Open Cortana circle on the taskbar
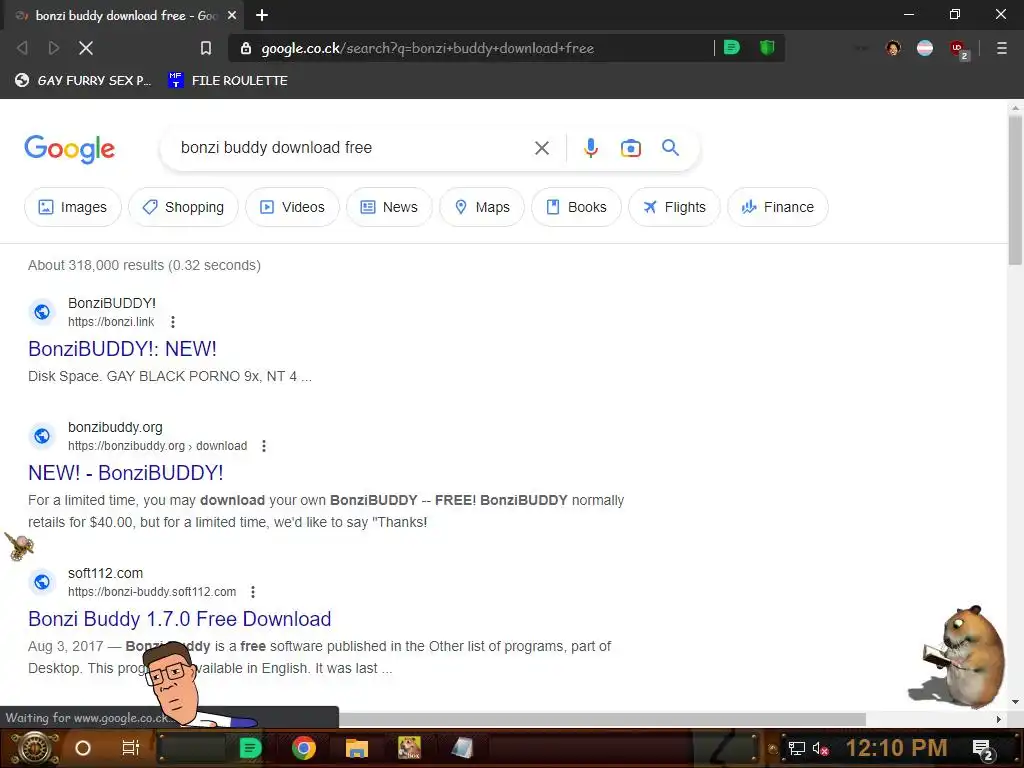Screen dimensions: 1024x768 83,748
